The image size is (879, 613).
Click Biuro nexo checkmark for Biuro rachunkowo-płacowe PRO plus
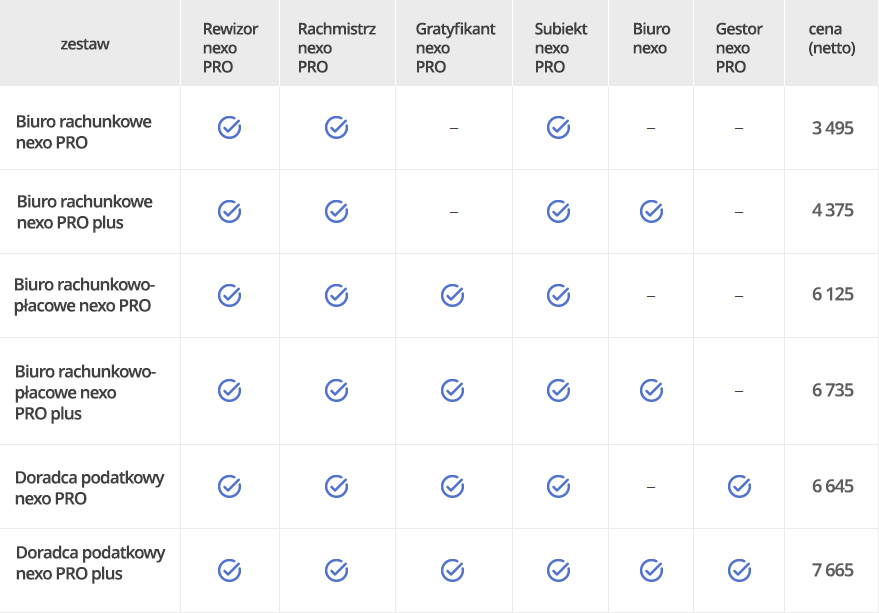tap(651, 390)
